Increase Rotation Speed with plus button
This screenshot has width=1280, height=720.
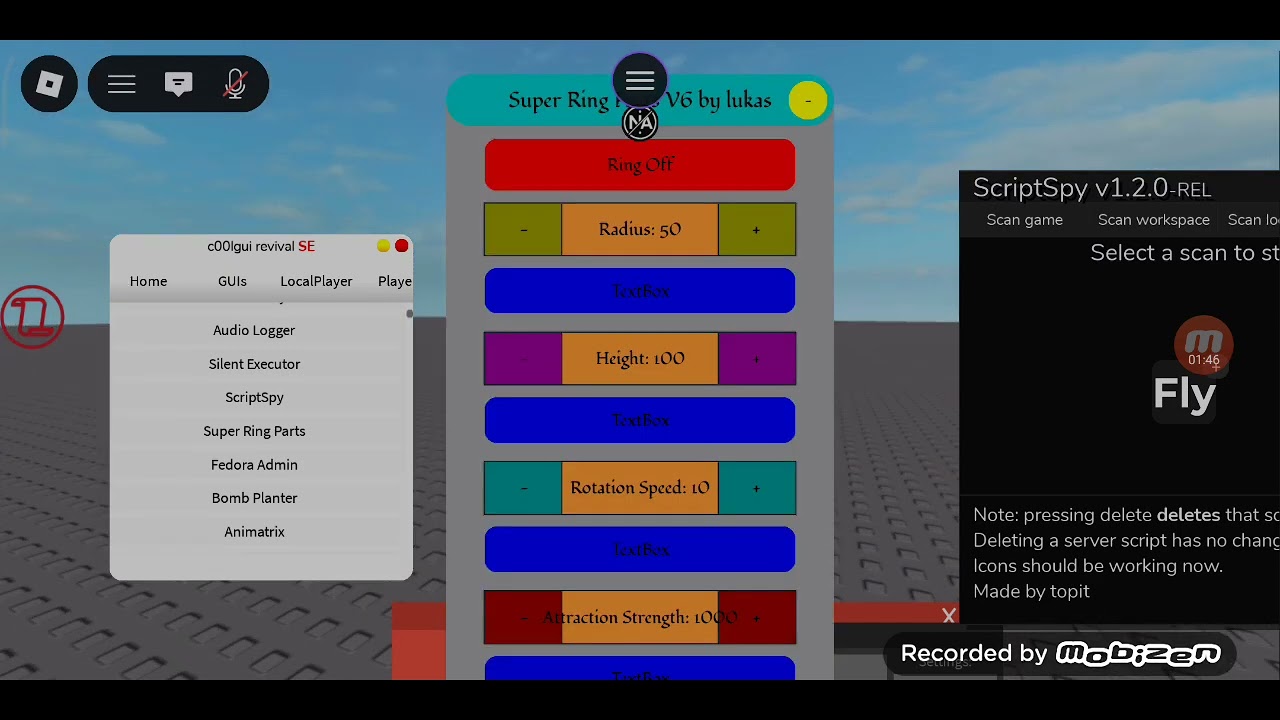pyautogui.click(x=756, y=488)
